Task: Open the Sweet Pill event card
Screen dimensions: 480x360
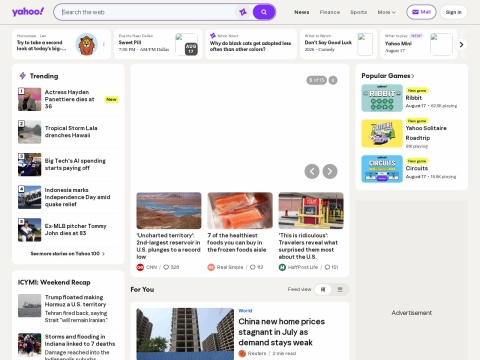Action: [158, 44]
